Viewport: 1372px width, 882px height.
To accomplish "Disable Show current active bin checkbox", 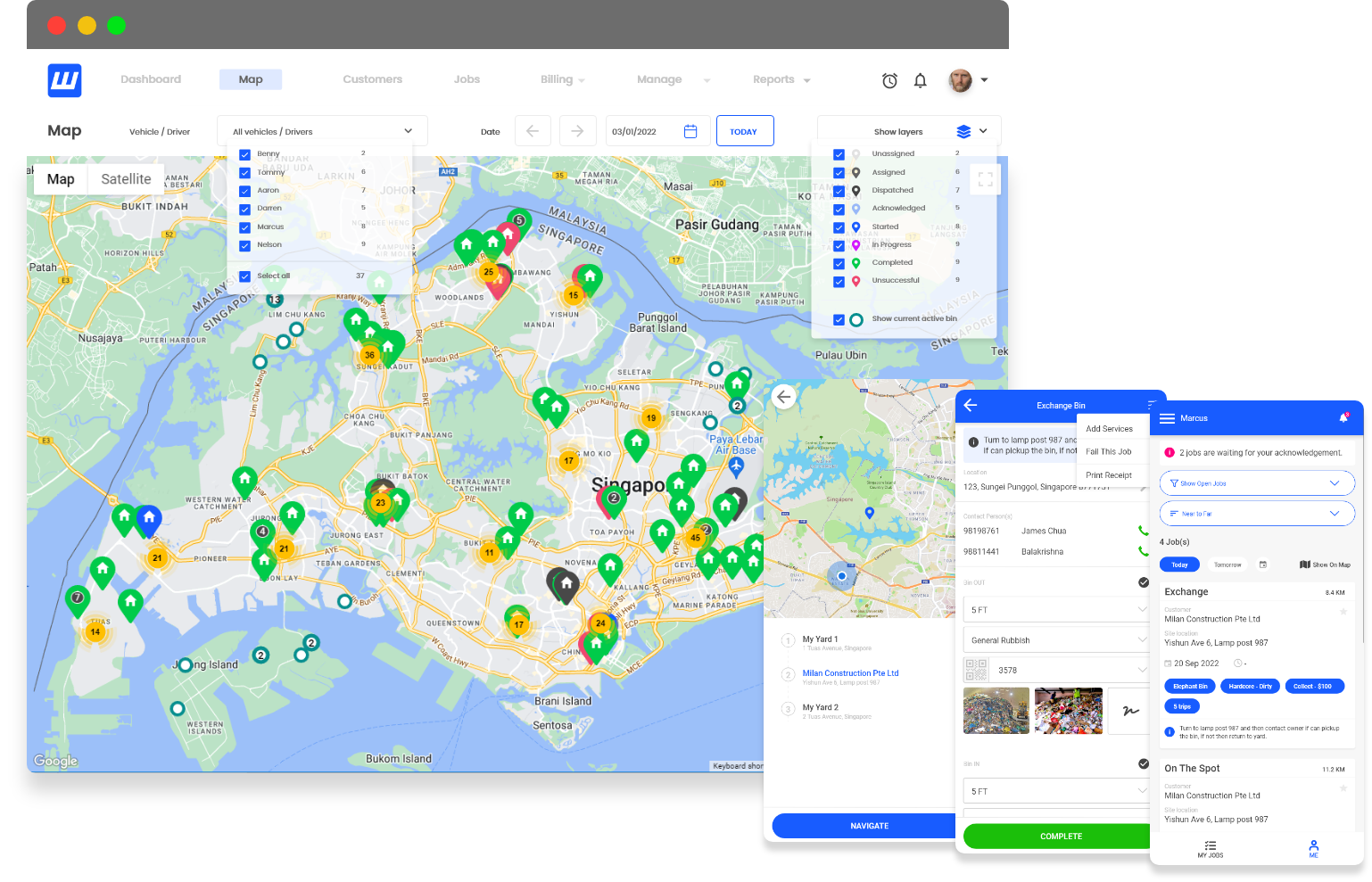I will tap(839, 319).
